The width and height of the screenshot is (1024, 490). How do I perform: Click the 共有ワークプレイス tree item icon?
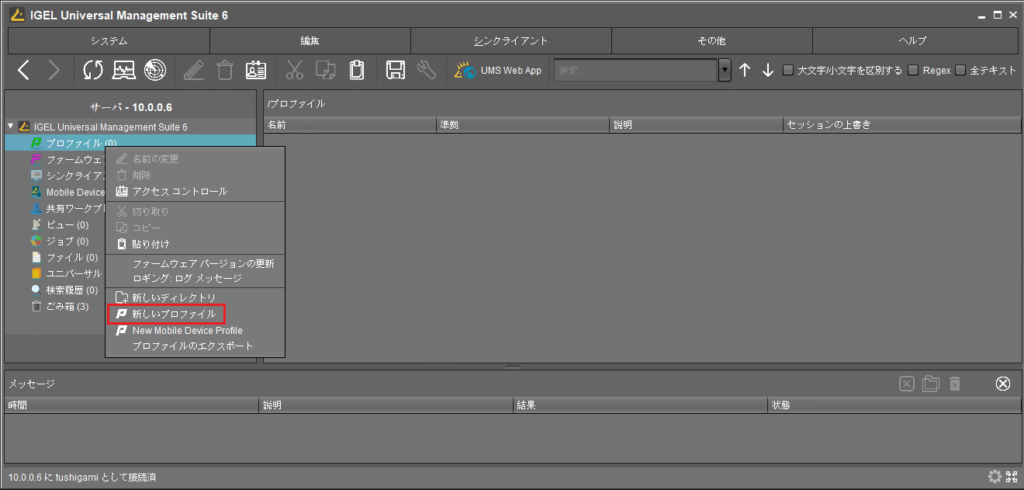coord(37,208)
